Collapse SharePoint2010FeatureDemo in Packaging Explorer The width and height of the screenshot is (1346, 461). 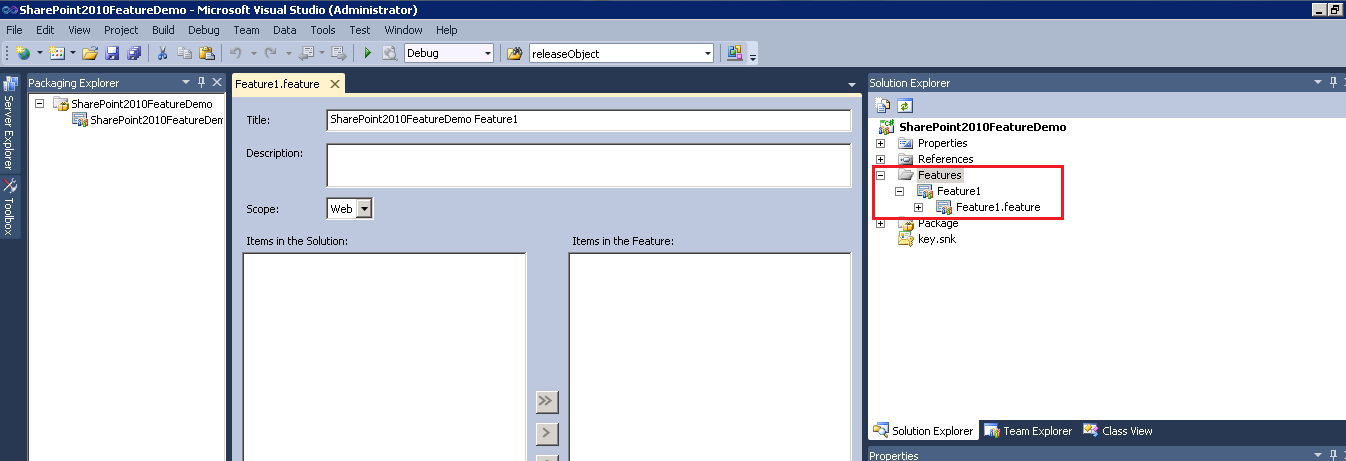click(38, 103)
